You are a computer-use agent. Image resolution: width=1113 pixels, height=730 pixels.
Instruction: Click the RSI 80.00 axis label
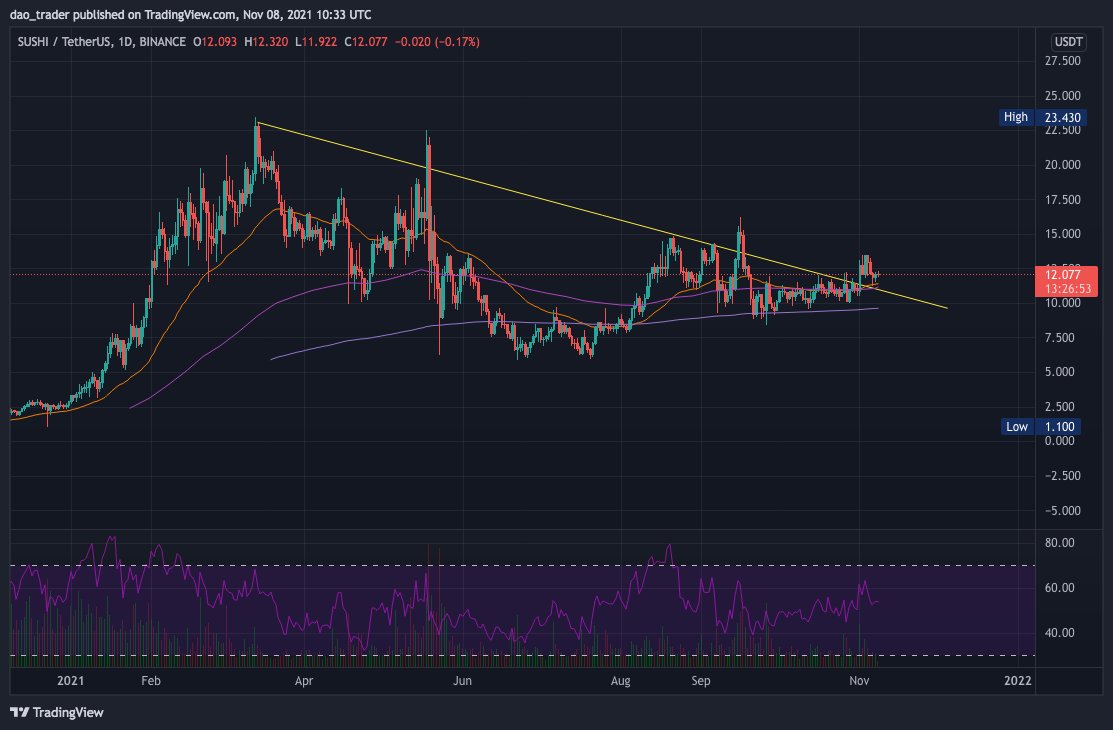(x=1060, y=543)
